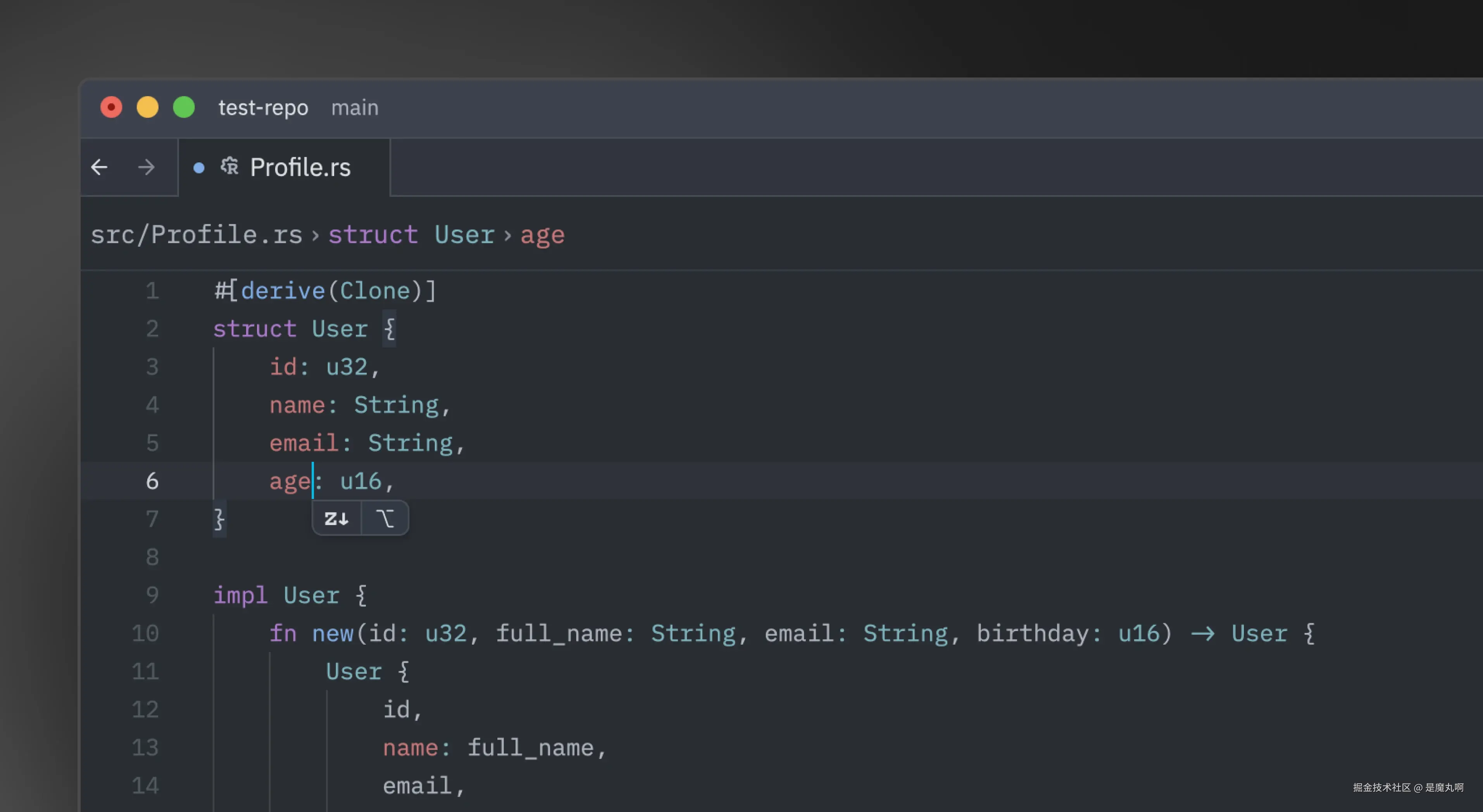Click line number 2 in gutter

pos(152,329)
